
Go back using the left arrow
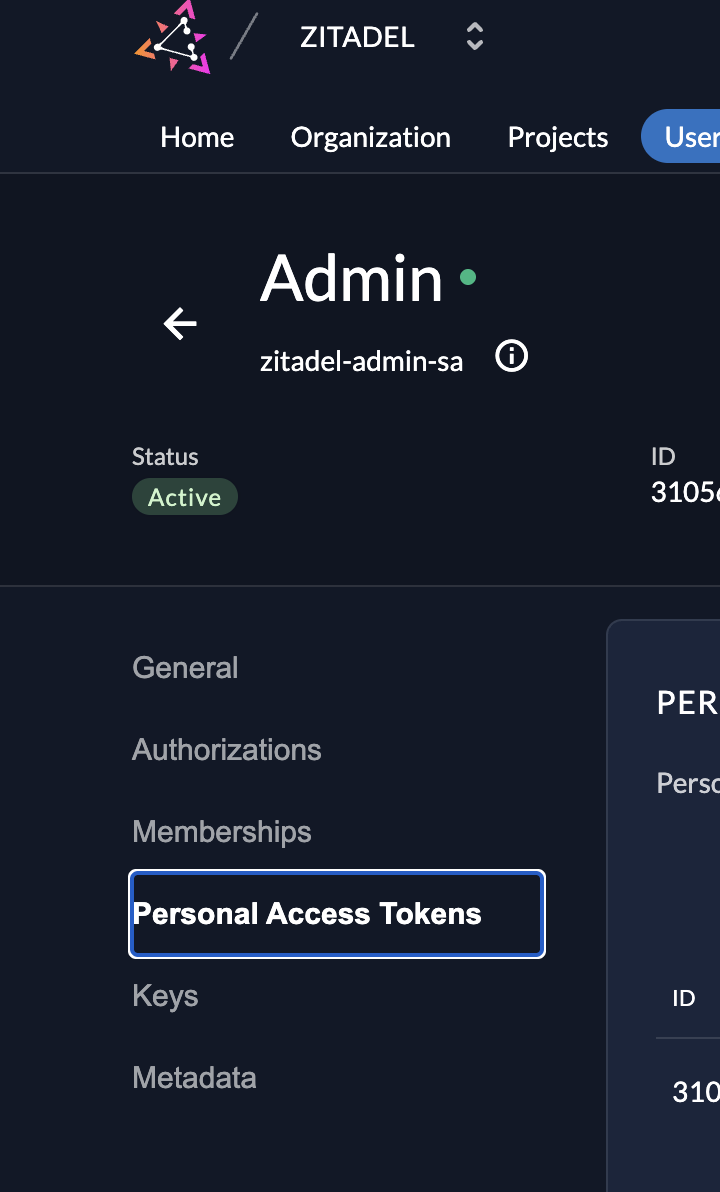180,324
